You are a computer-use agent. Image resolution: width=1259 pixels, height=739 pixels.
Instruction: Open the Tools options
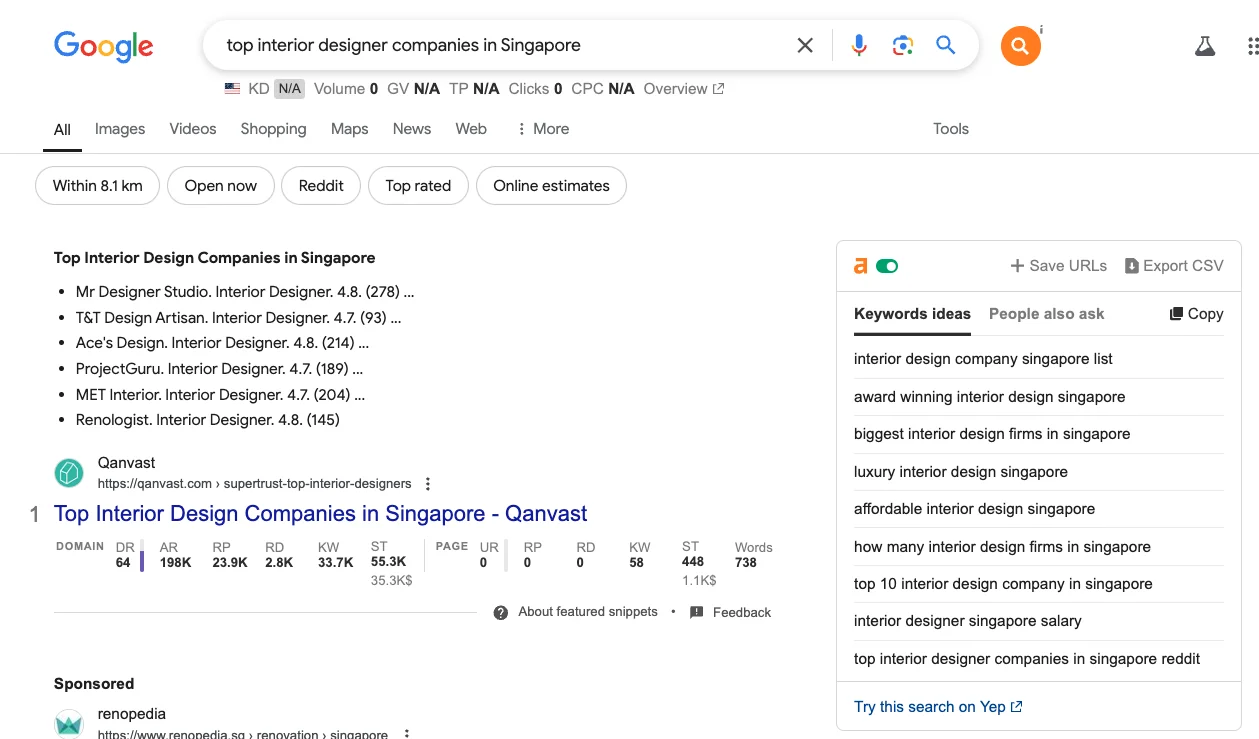coord(950,129)
